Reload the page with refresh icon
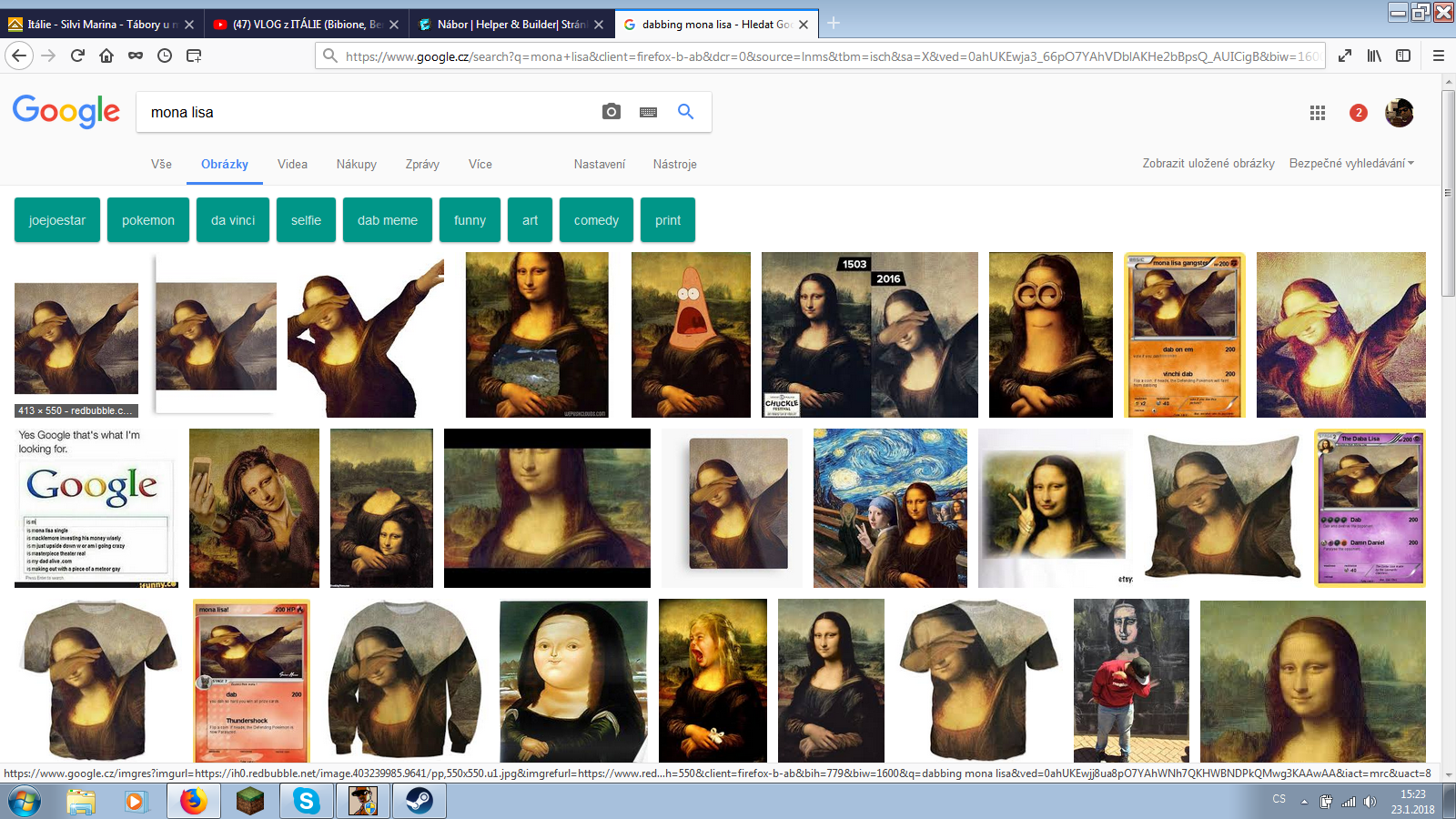The width and height of the screenshot is (1456, 819). coord(77,56)
